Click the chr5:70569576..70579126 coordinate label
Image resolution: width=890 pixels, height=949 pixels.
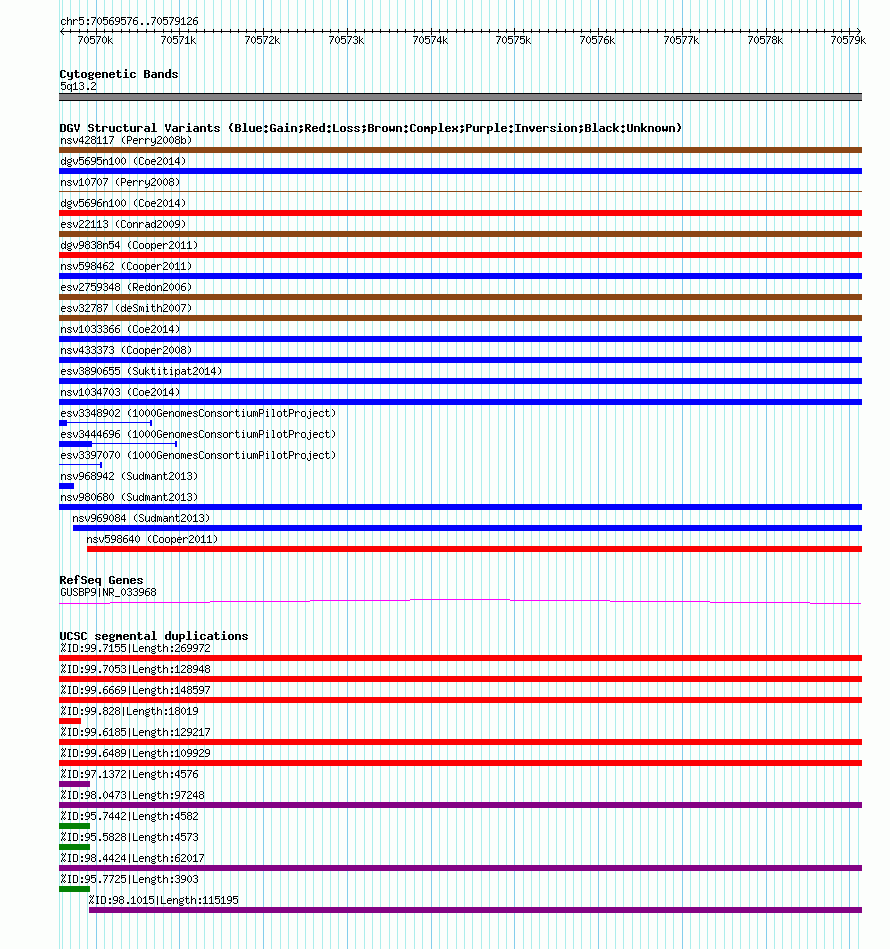point(129,21)
